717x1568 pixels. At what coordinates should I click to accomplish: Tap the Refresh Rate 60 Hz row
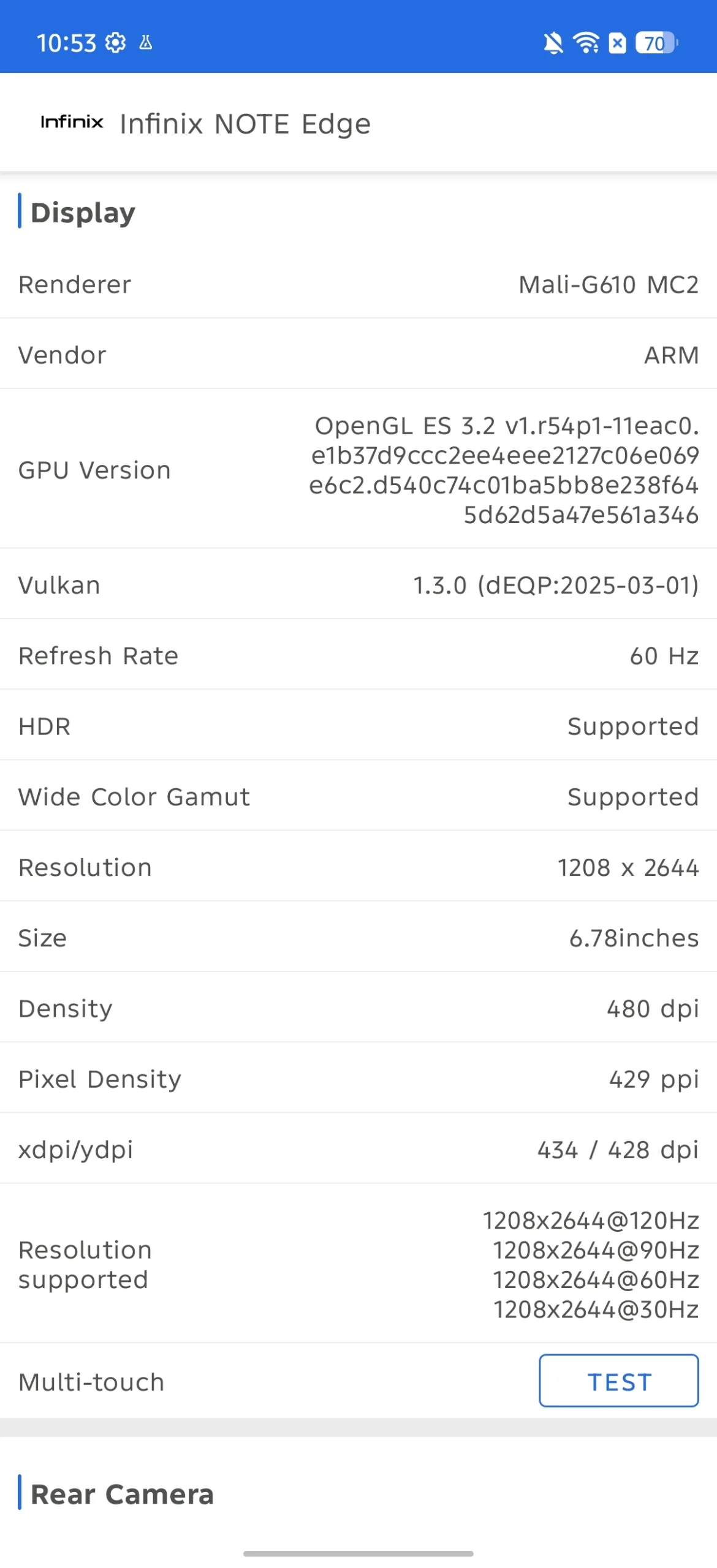358,656
